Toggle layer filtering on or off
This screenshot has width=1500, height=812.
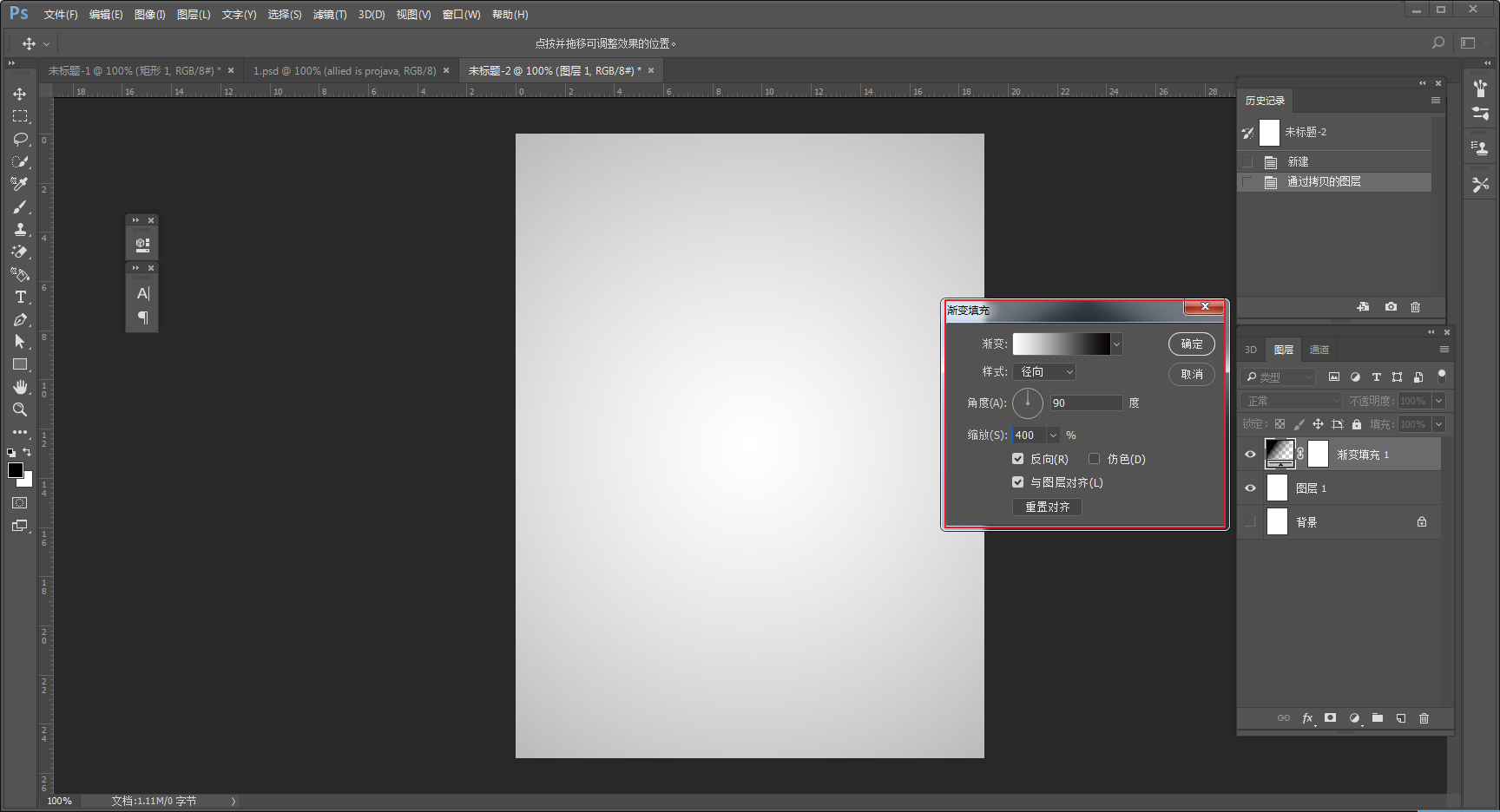(1442, 376)
